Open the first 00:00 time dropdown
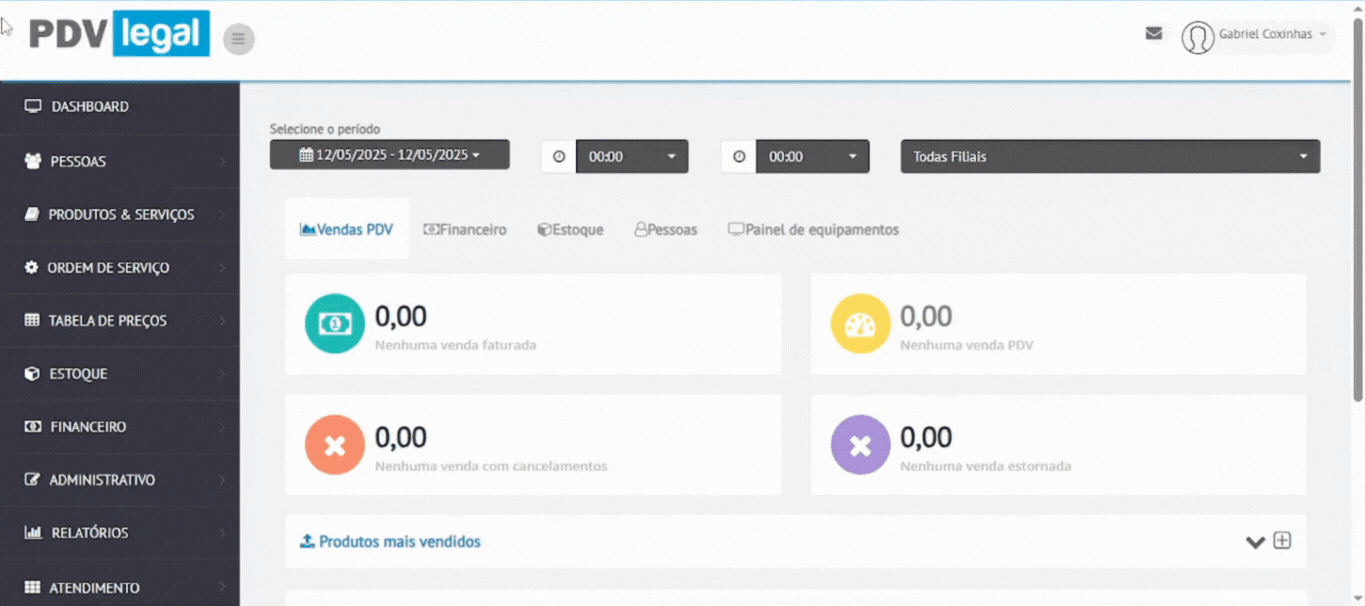Viewport: 1365px width, 606px height. pyautogui.click(x=632, y=156)
